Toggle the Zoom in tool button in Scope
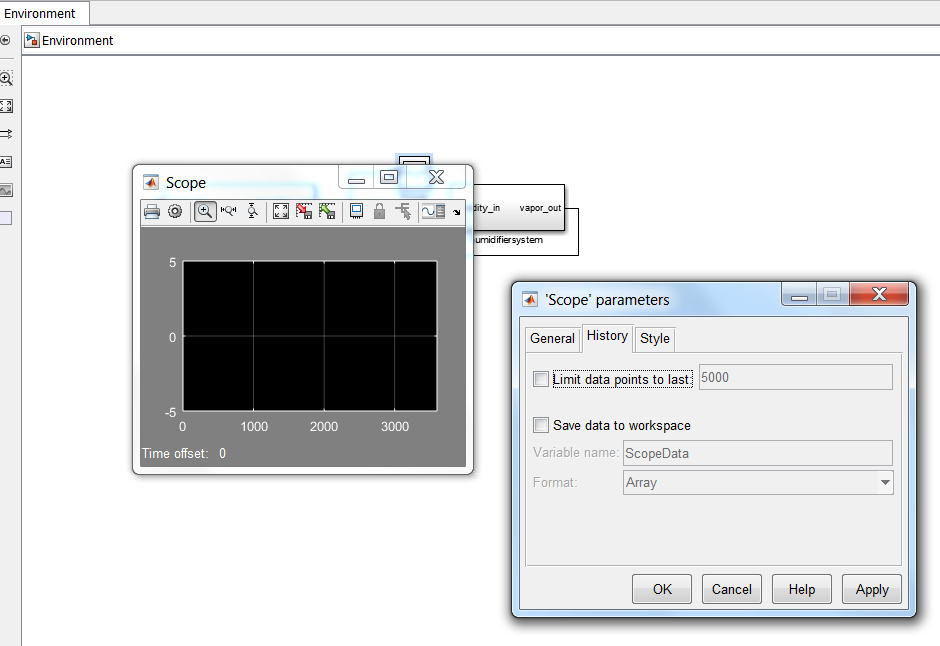 pyautogui.click(x=204, y=211)
